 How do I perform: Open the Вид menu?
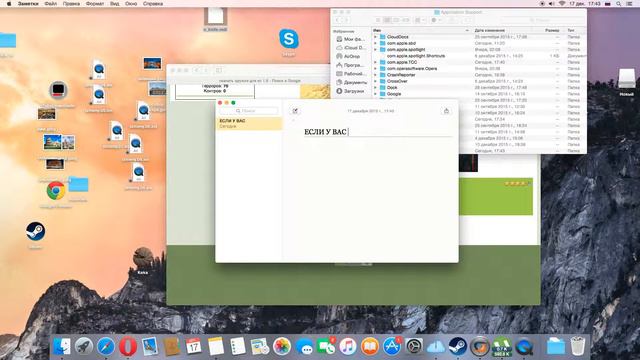pyautogui.click(x=115, y=4)
